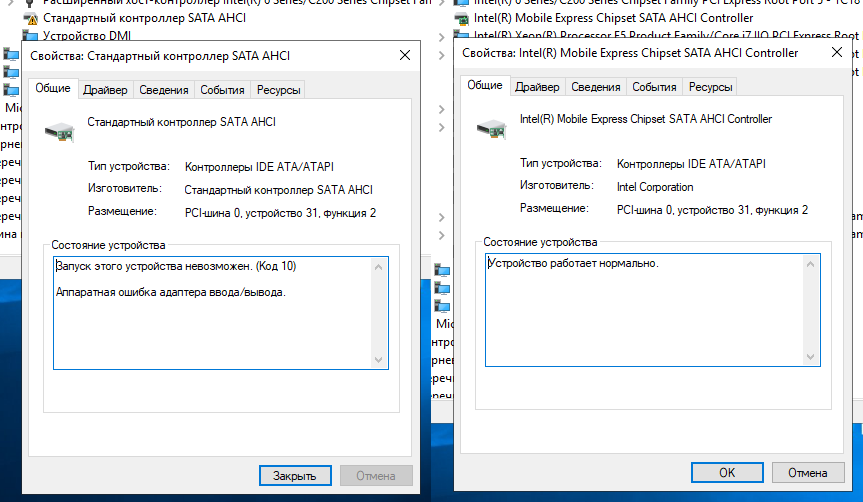
Task: Open Сведения tab in Стандартный контроллер dialog
Action: pos(163,90)
